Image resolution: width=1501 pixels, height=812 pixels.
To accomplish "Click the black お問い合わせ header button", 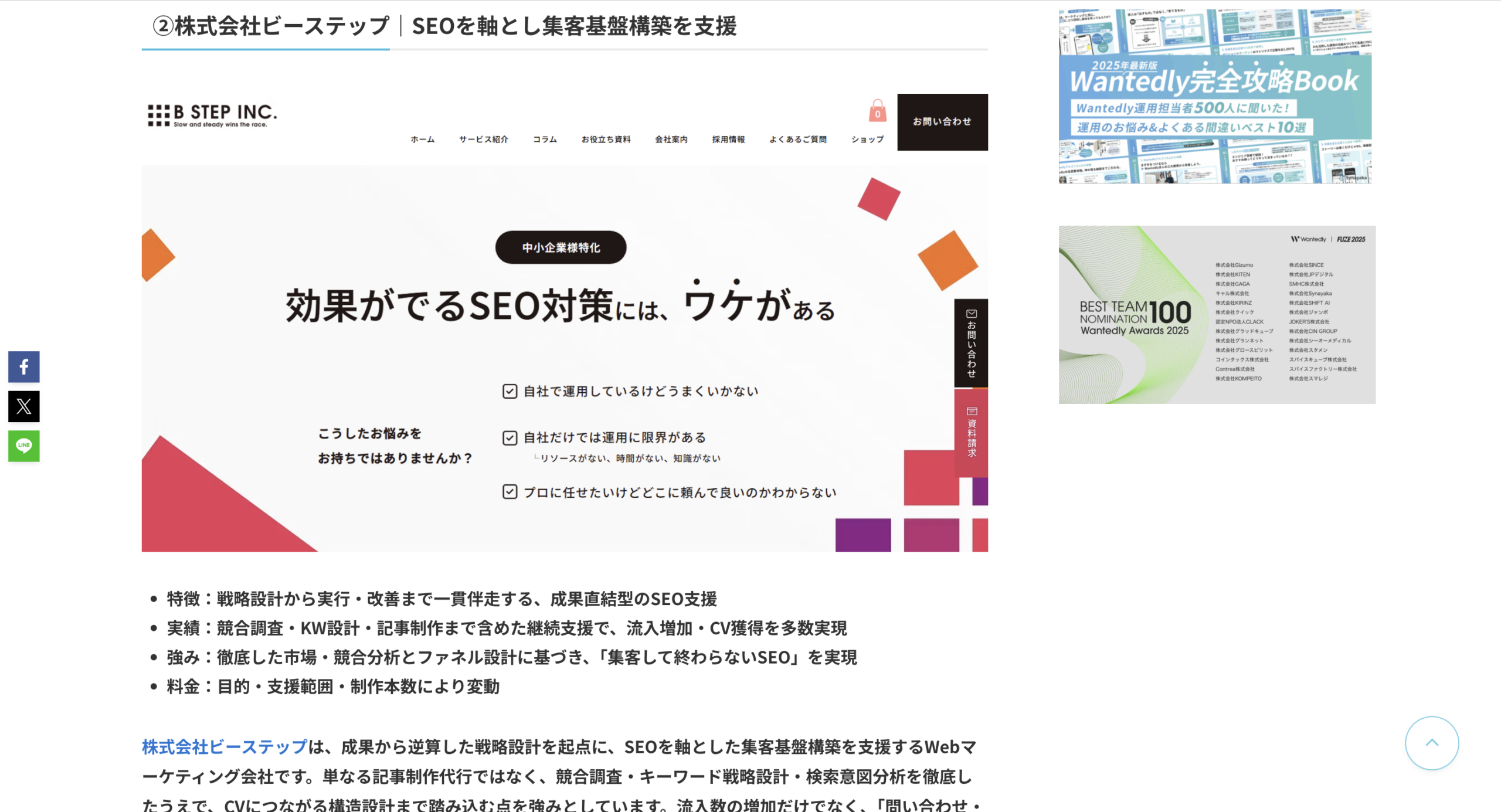I will pos(942,122).
